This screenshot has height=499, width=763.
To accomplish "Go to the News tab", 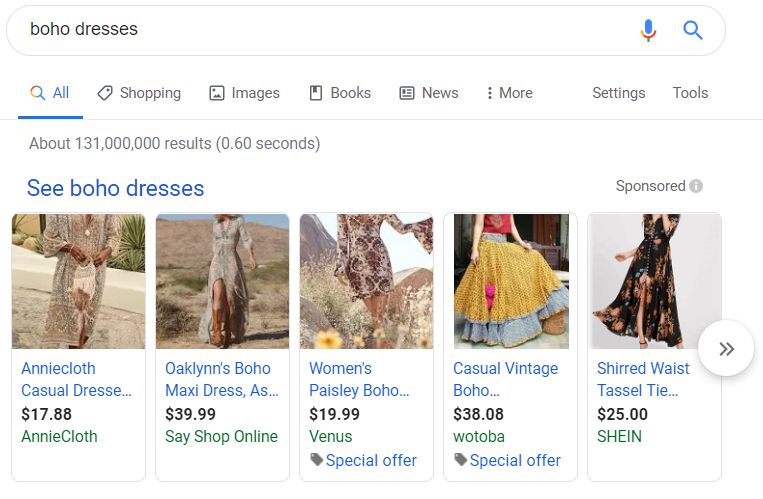I will tap(429, 93).
